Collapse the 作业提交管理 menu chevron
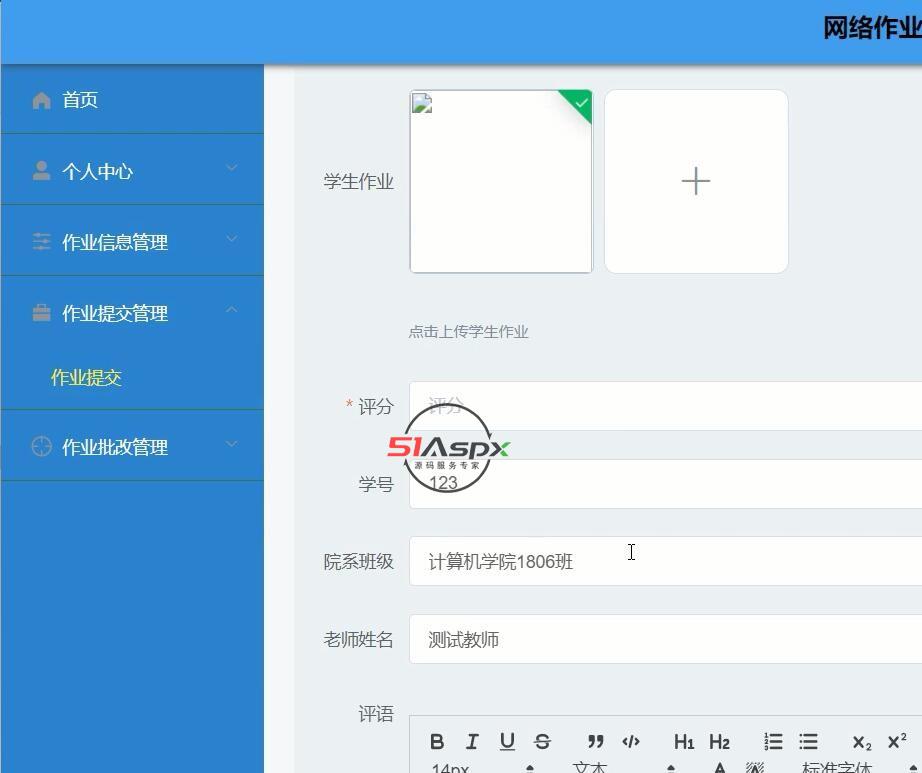Viewport: 922px width, 773px height. [232, 309]
